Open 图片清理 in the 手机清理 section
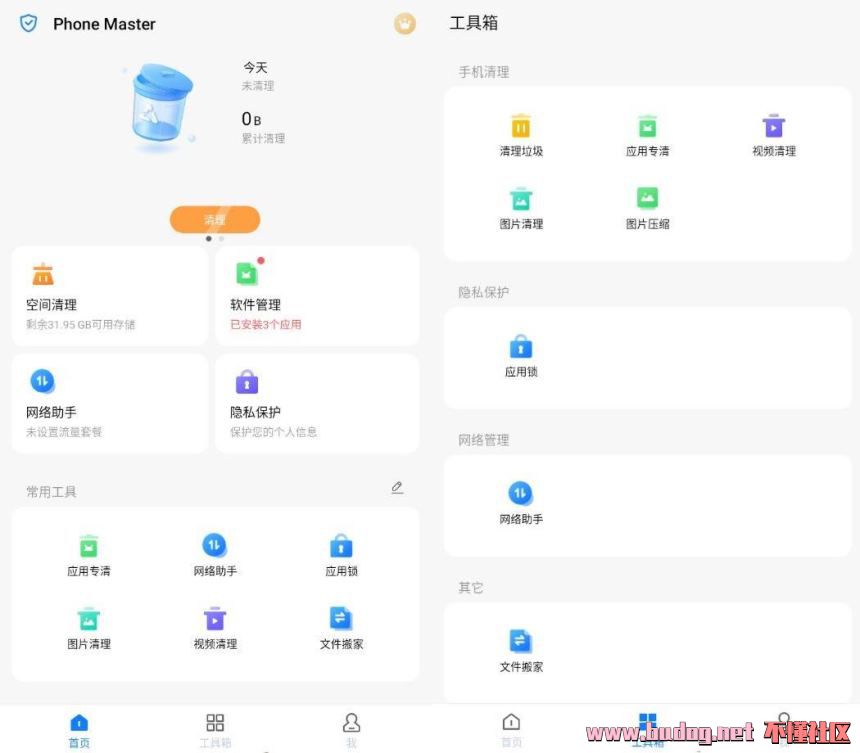Viewport: 860px width, 753px height. pos(521,207)
